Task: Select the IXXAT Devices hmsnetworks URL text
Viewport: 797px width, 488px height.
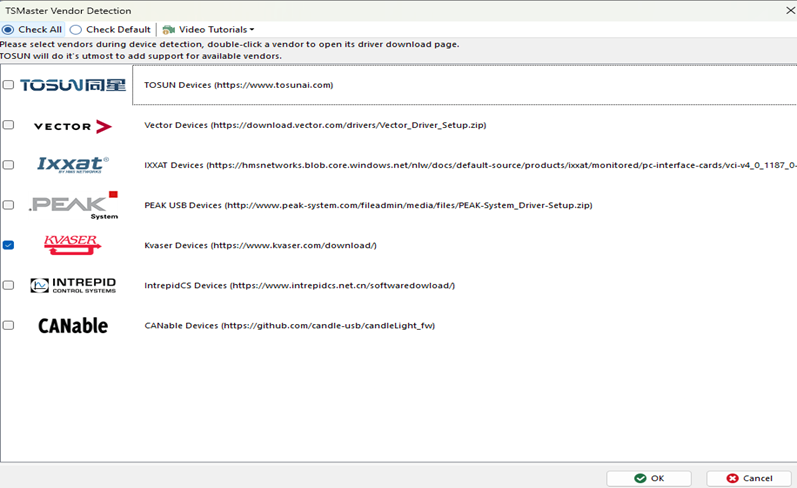Action: [470, 165]
